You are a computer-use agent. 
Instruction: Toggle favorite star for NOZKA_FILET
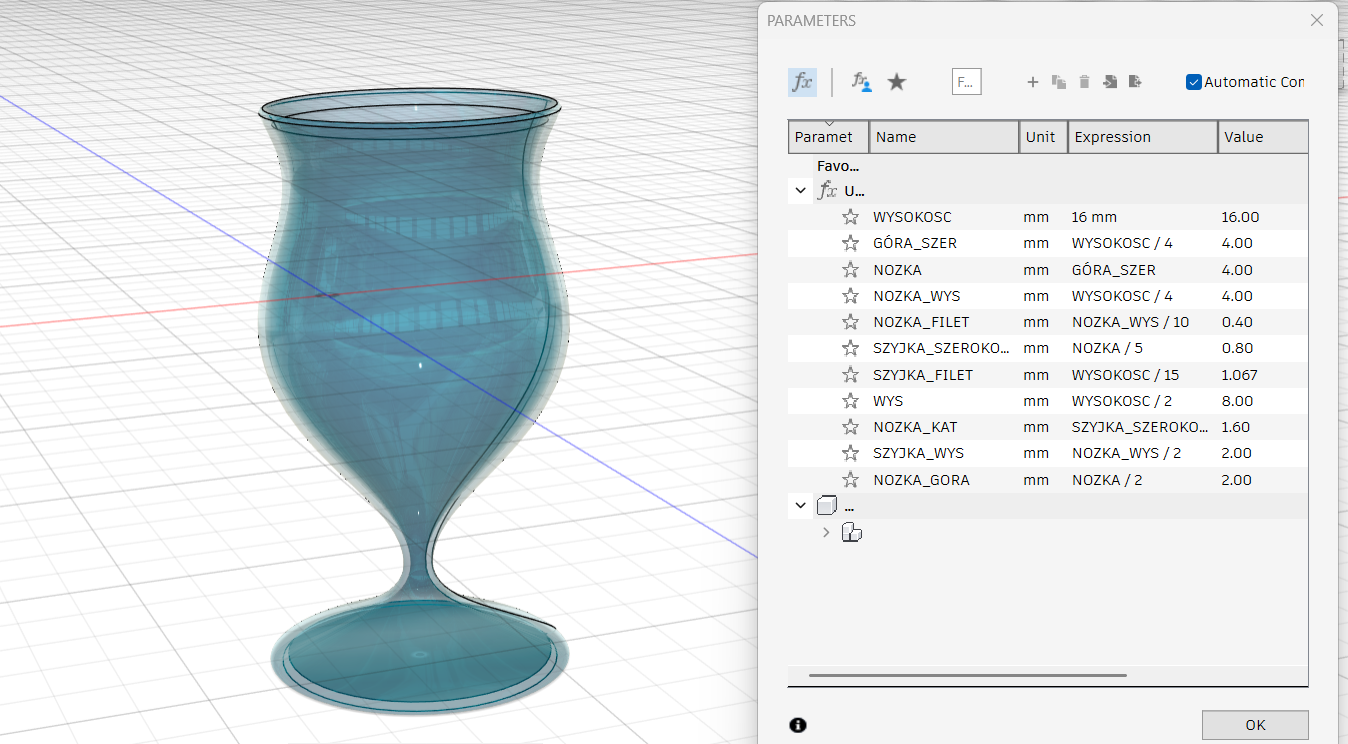(850, 322)
